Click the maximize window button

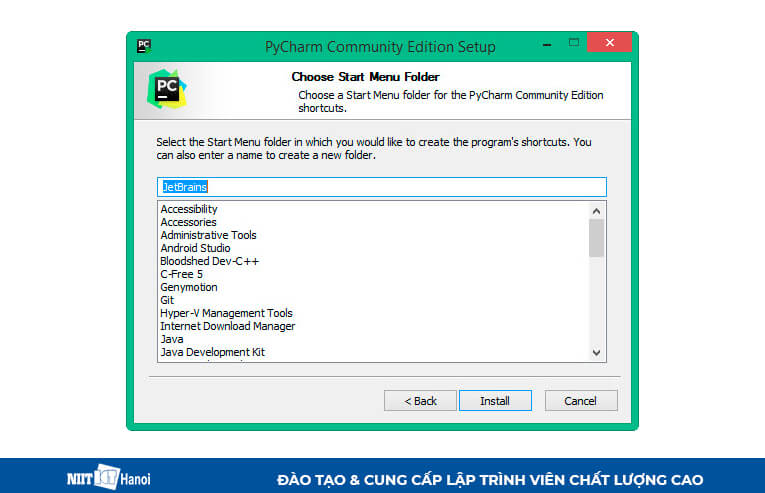(574, 43)
